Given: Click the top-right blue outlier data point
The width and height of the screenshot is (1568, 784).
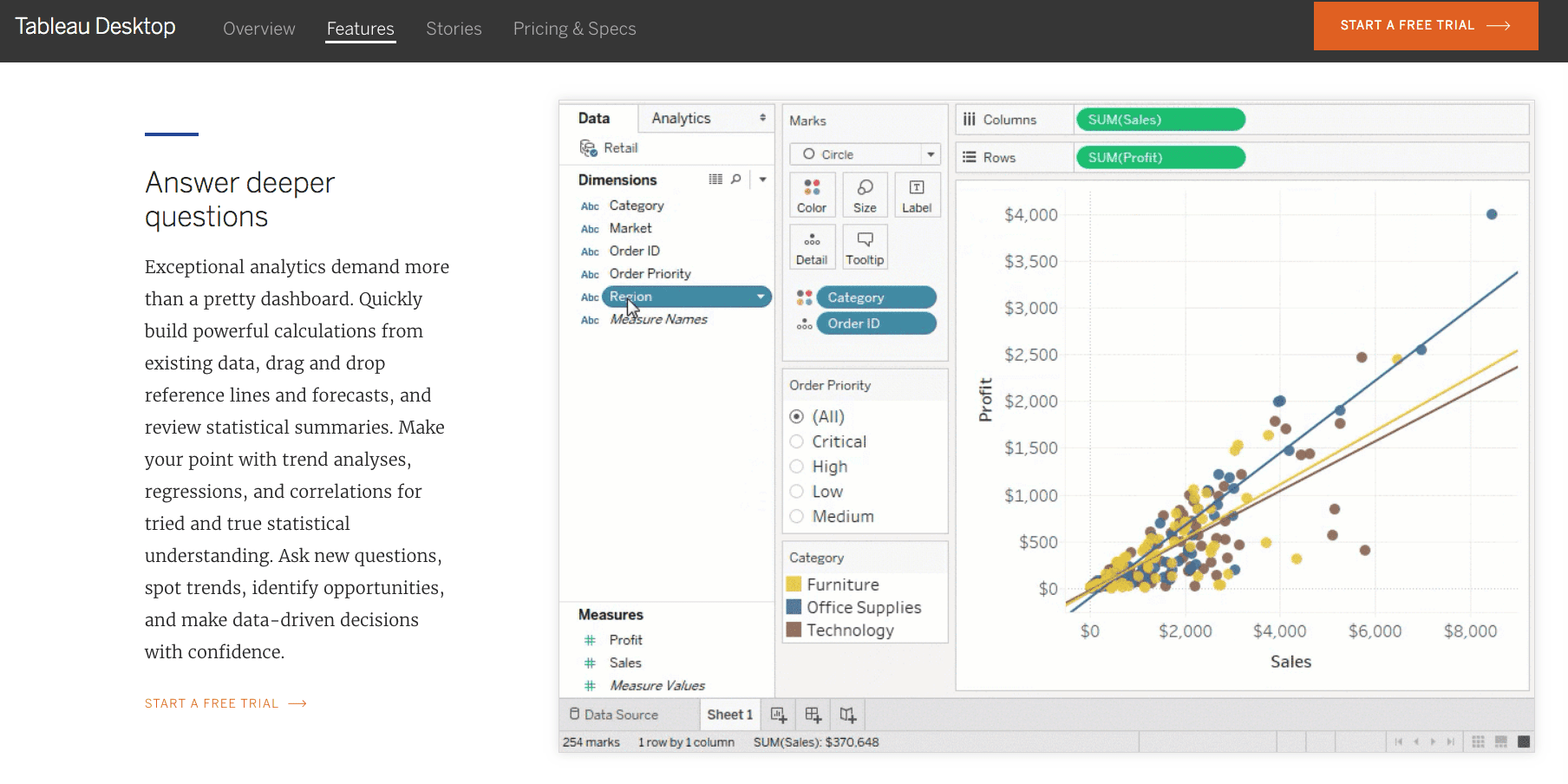Looking at the screenshot, I should [x=1492, y=214].
